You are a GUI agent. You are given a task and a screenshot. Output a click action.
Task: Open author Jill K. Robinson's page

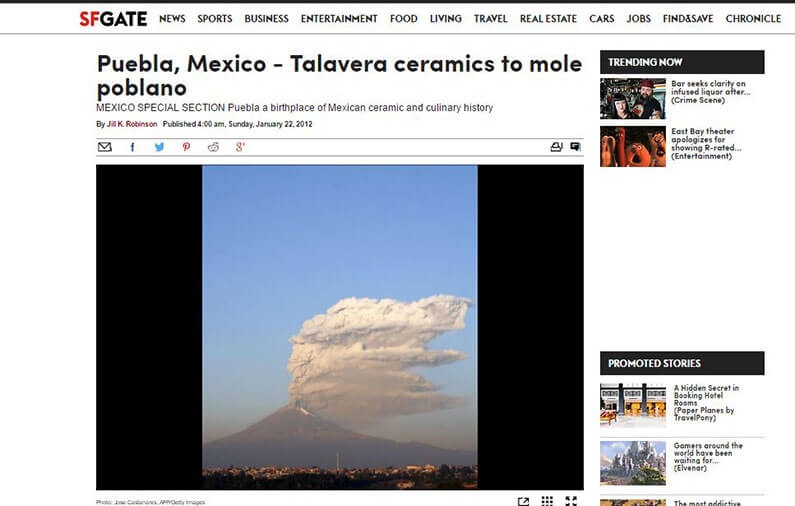coord(132,124)
